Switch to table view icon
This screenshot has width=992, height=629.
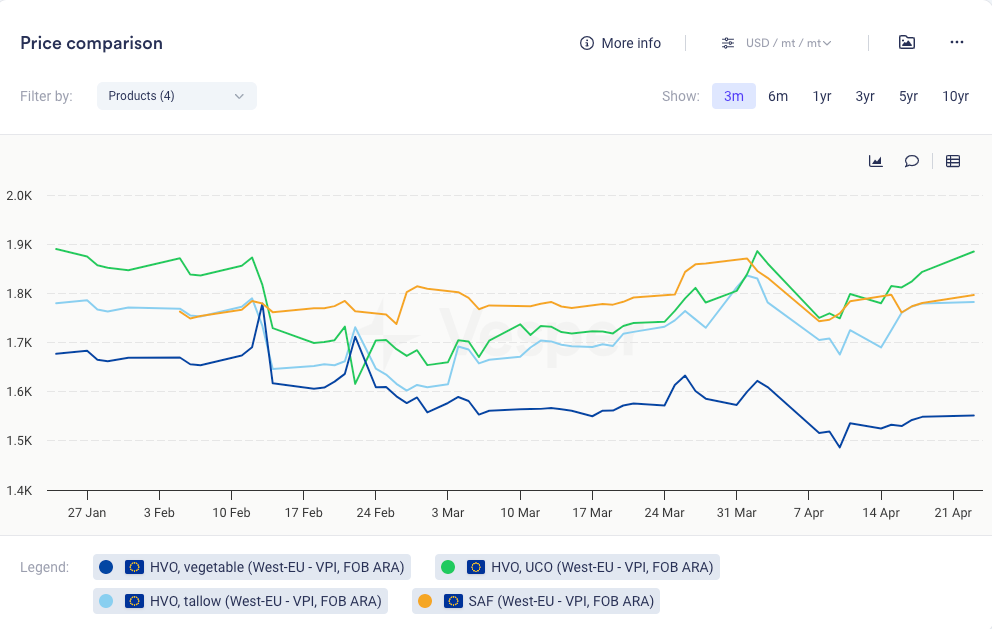point(953,161)
